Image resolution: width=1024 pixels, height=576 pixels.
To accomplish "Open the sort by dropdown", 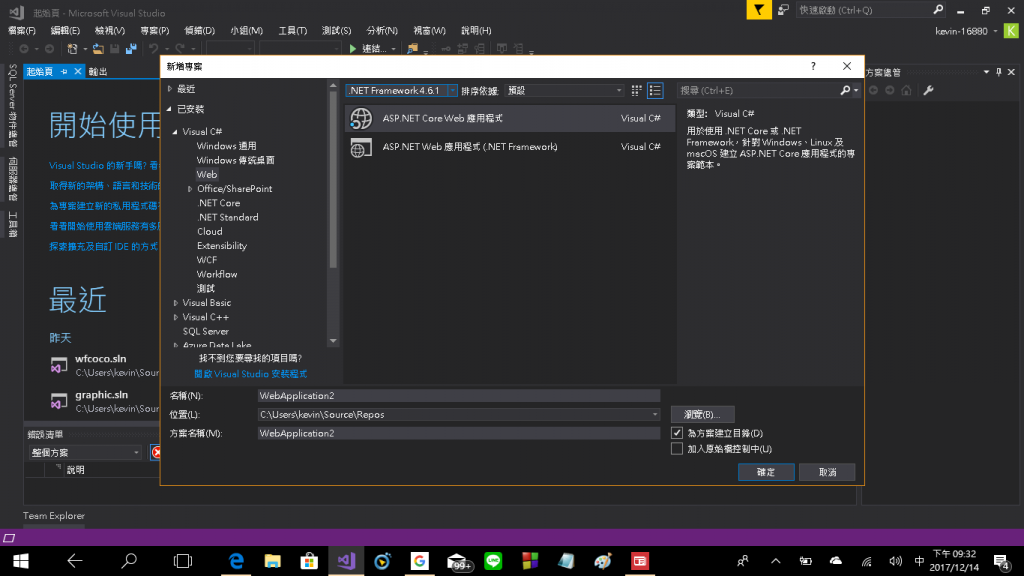I will point(566,91).
